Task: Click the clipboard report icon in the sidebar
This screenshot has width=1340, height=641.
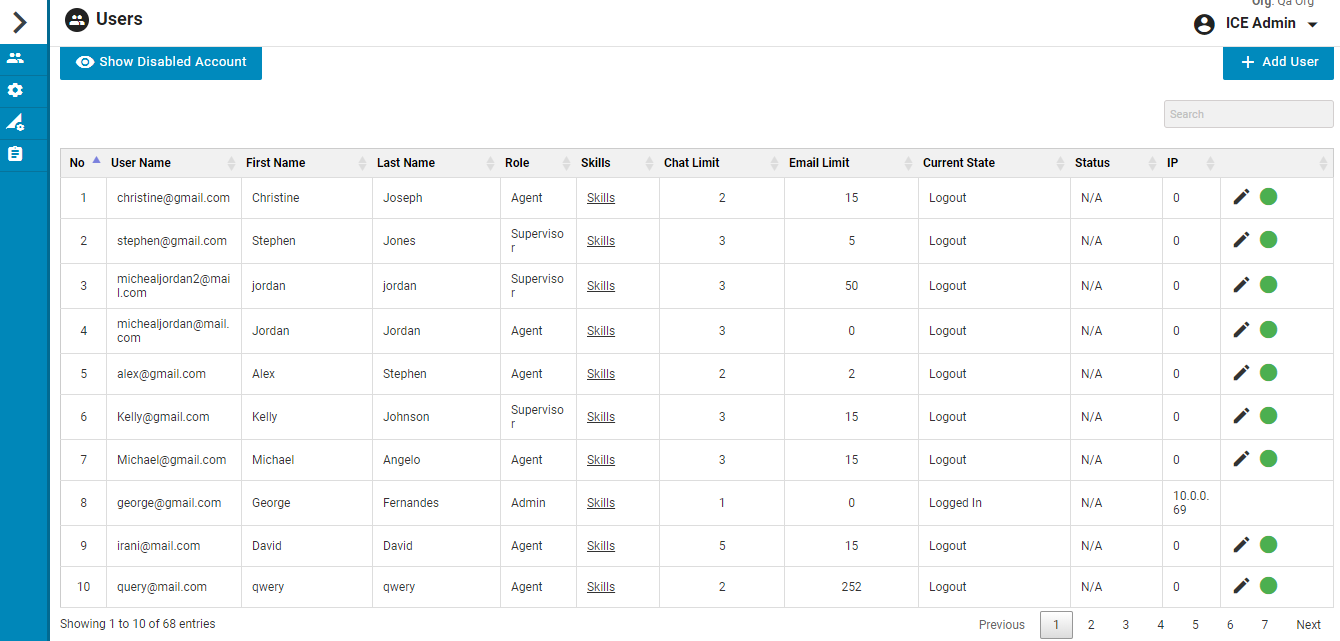Action: [x=15, y=154]
